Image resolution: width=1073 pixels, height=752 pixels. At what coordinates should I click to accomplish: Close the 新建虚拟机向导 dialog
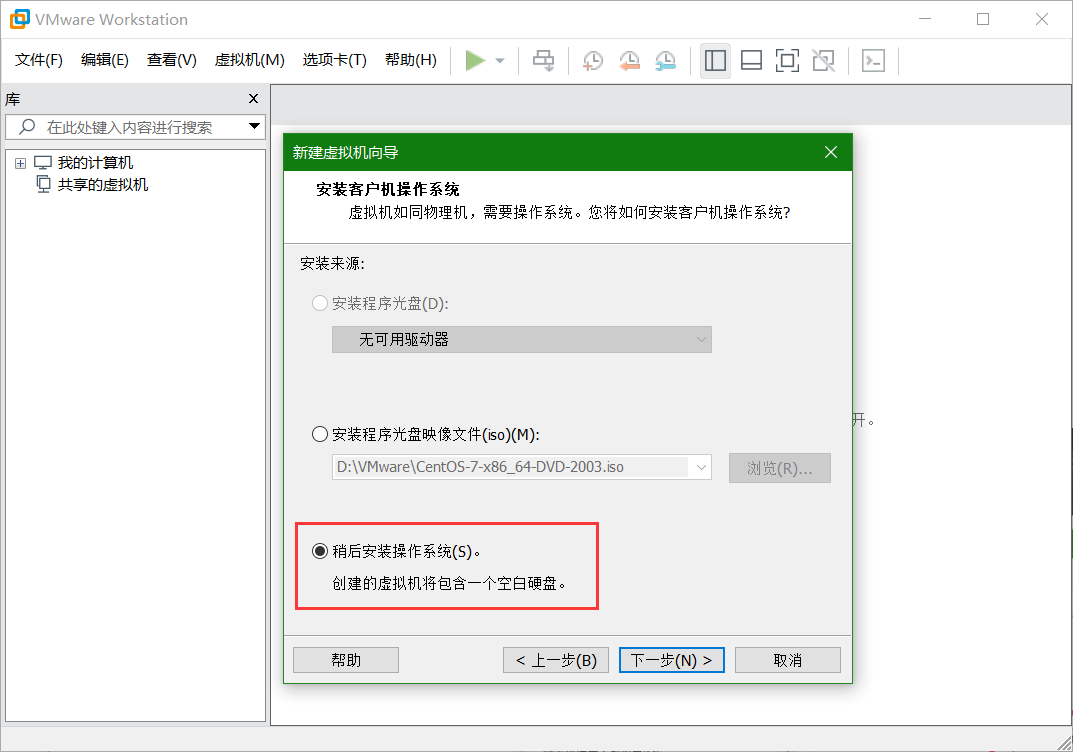point(831,152)
